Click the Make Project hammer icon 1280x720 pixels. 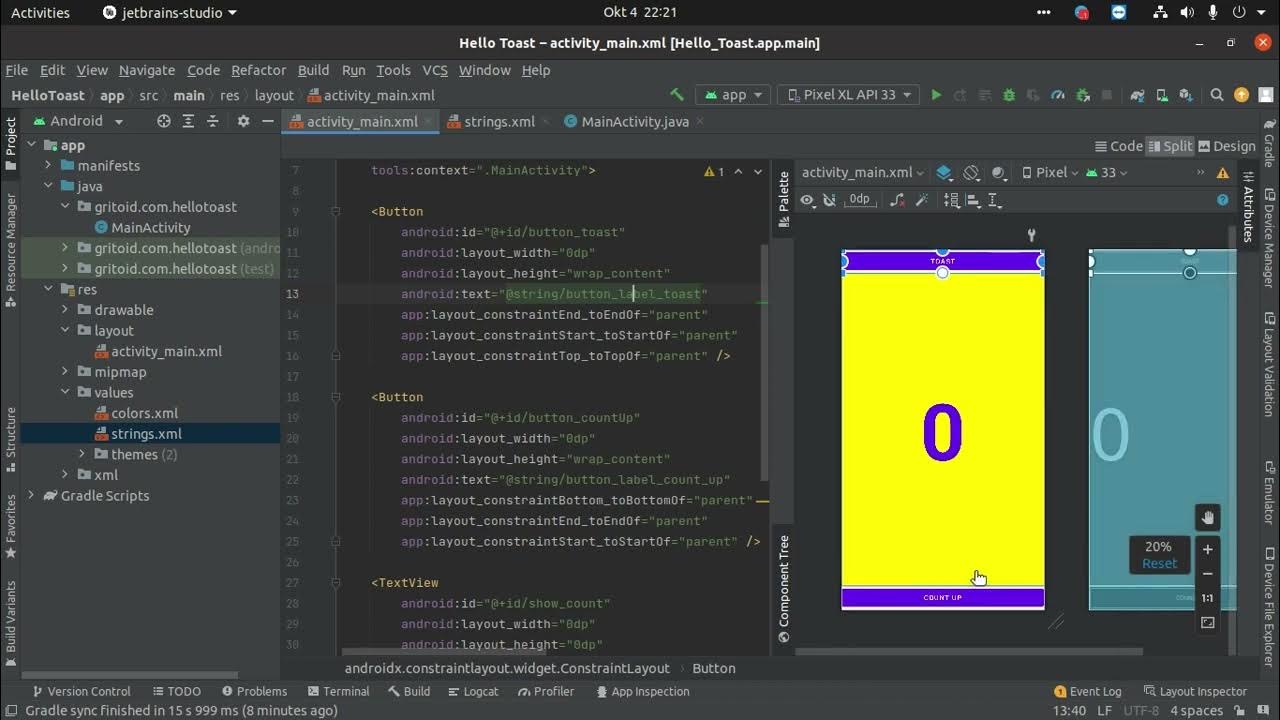[677, 95]
